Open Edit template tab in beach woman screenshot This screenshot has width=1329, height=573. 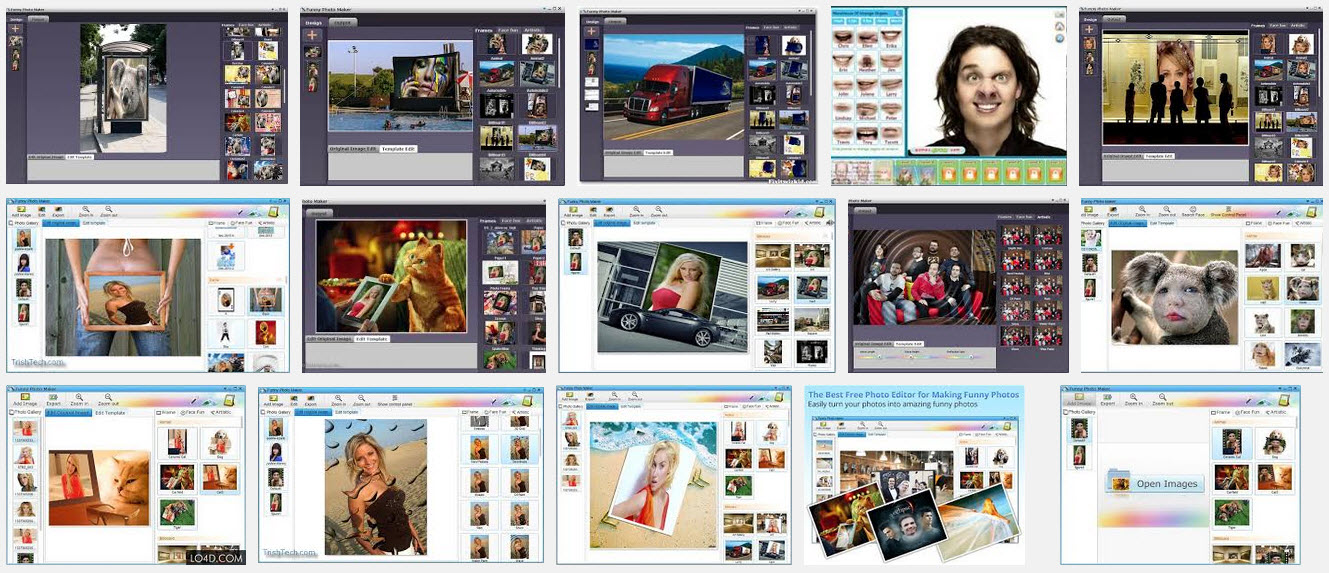[x=346, y=412]
